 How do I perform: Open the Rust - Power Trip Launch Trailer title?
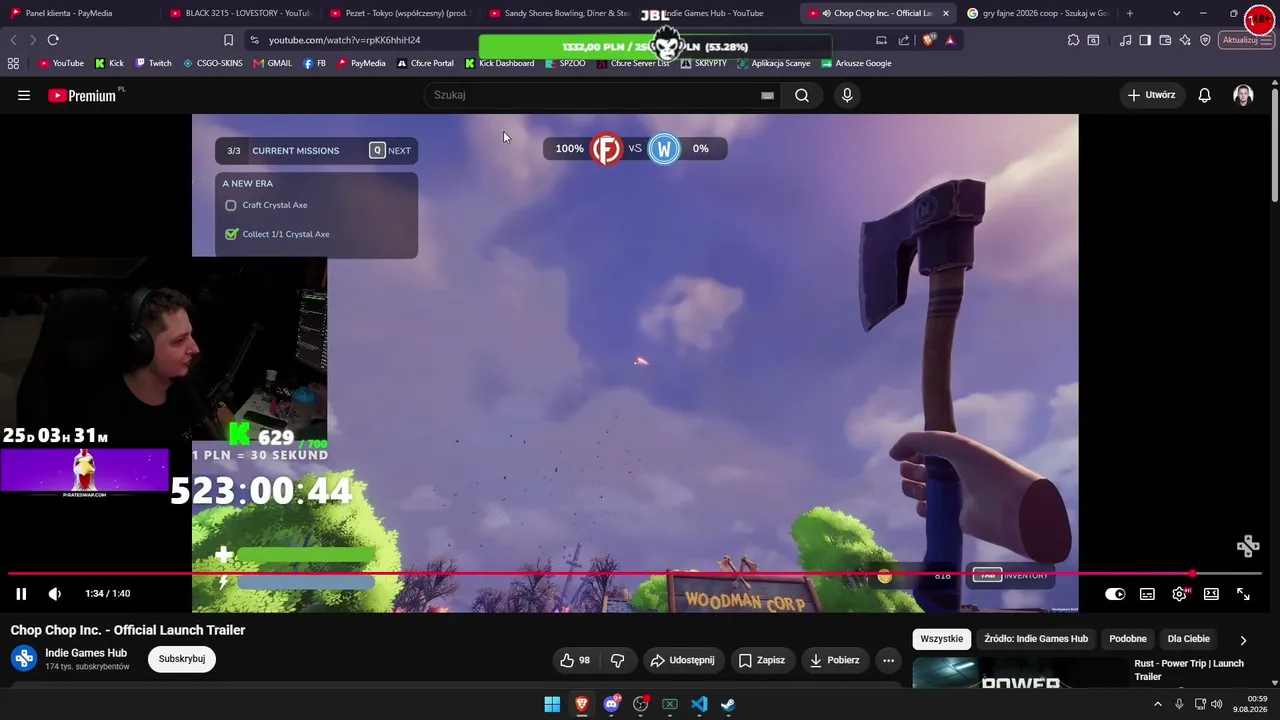point(1189,670)
